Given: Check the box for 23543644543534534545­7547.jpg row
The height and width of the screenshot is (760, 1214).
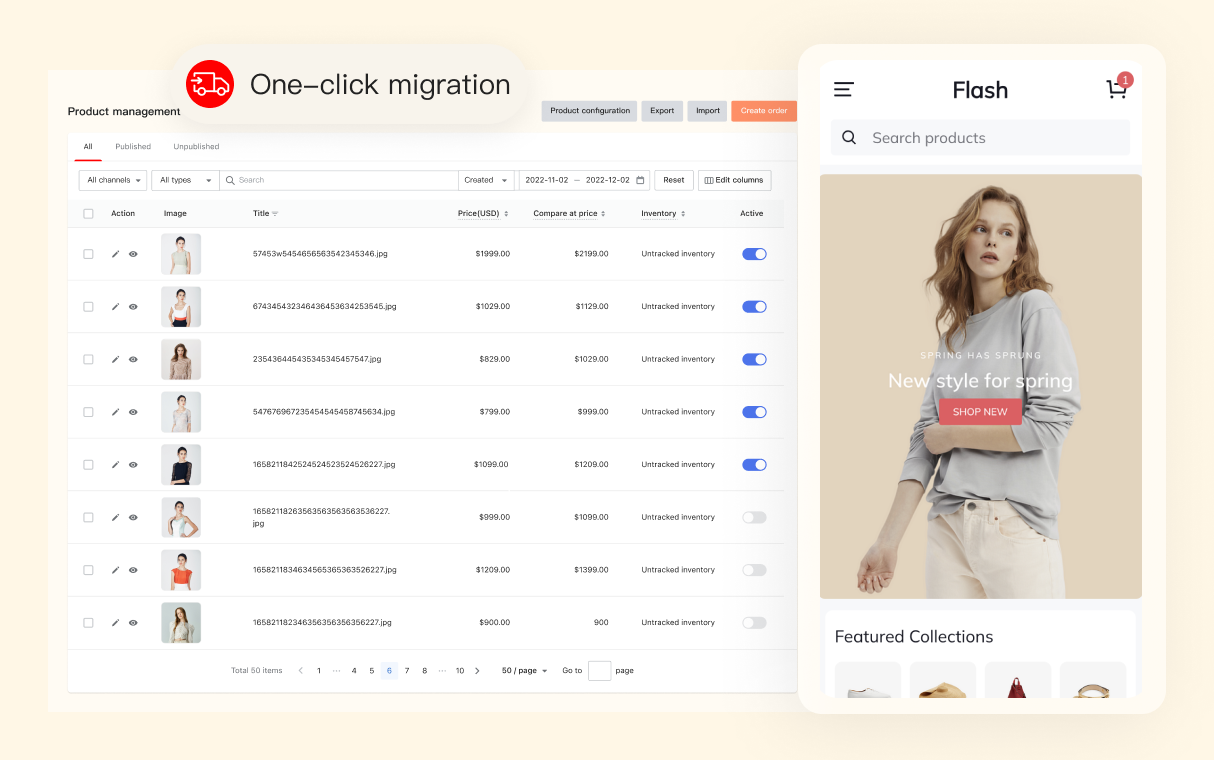Looking at the screenshot, I should coord(88,359).
